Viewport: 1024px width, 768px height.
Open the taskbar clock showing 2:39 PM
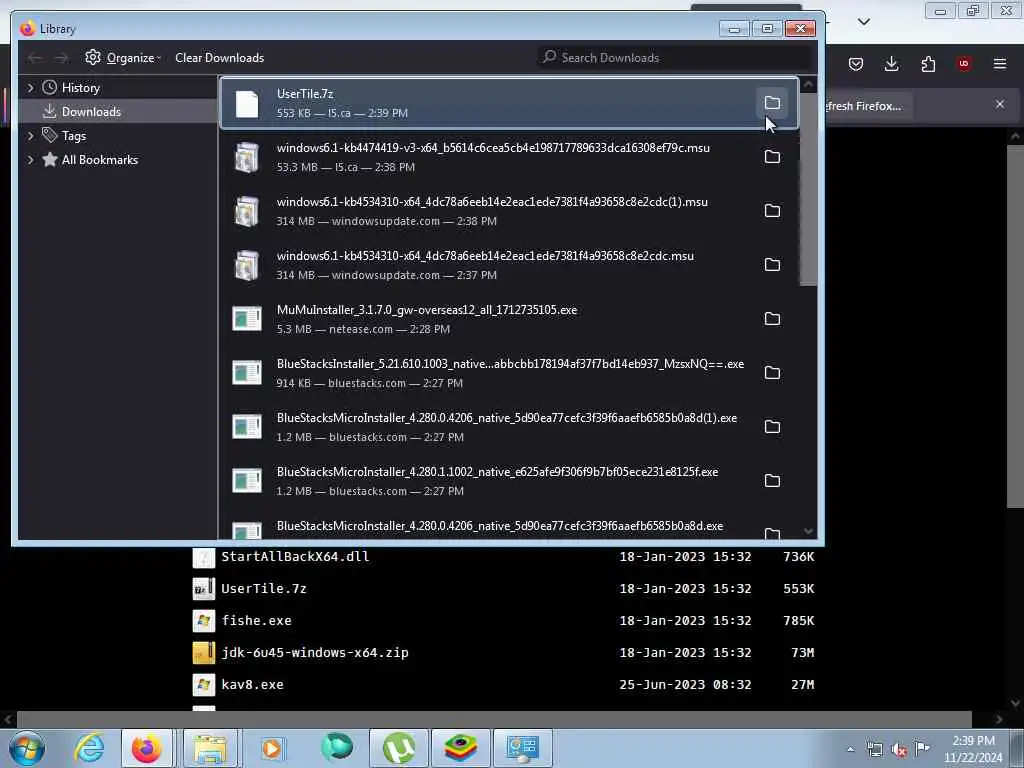click(x=973, y=749)
